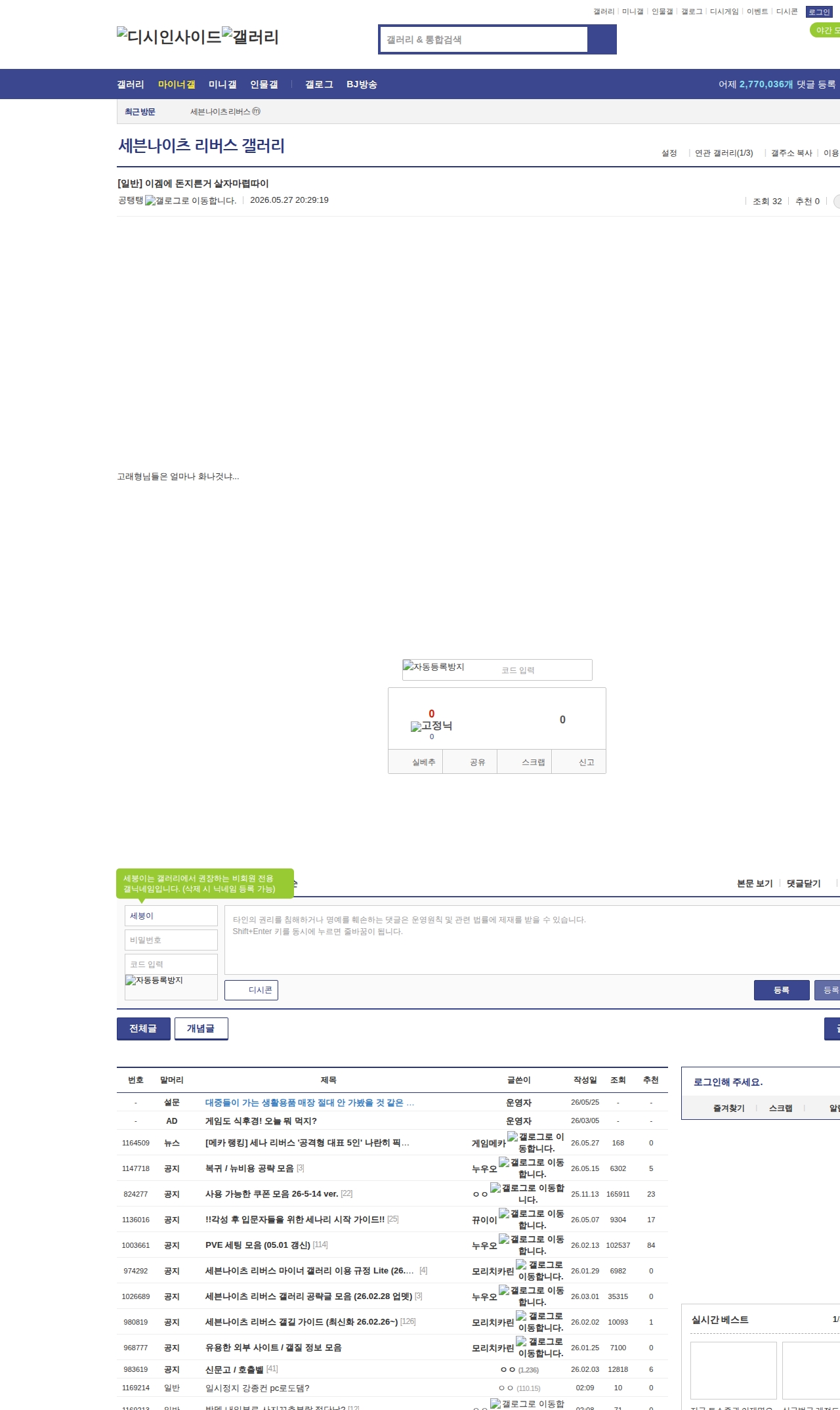
Task: Click the 자동등록방지 captcha image in the comment form
Action: [154, 980]
